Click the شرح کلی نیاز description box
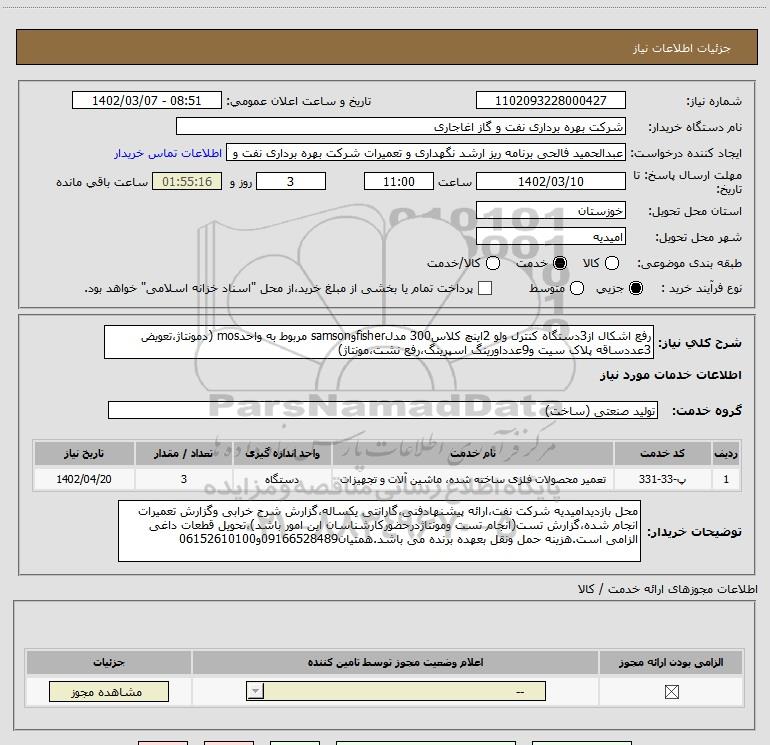Screen dimensions: 770x745 click(x=379, y=342)
